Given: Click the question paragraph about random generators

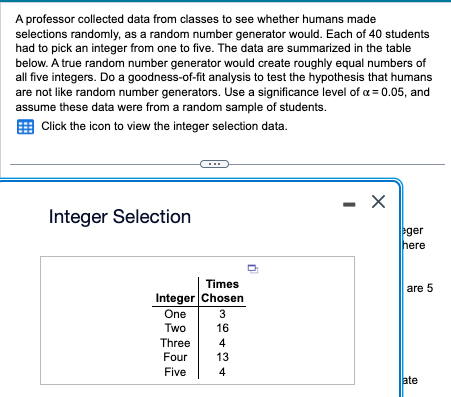Looking at the screenshot, I should pyautogui.click(x=224, y=63).
